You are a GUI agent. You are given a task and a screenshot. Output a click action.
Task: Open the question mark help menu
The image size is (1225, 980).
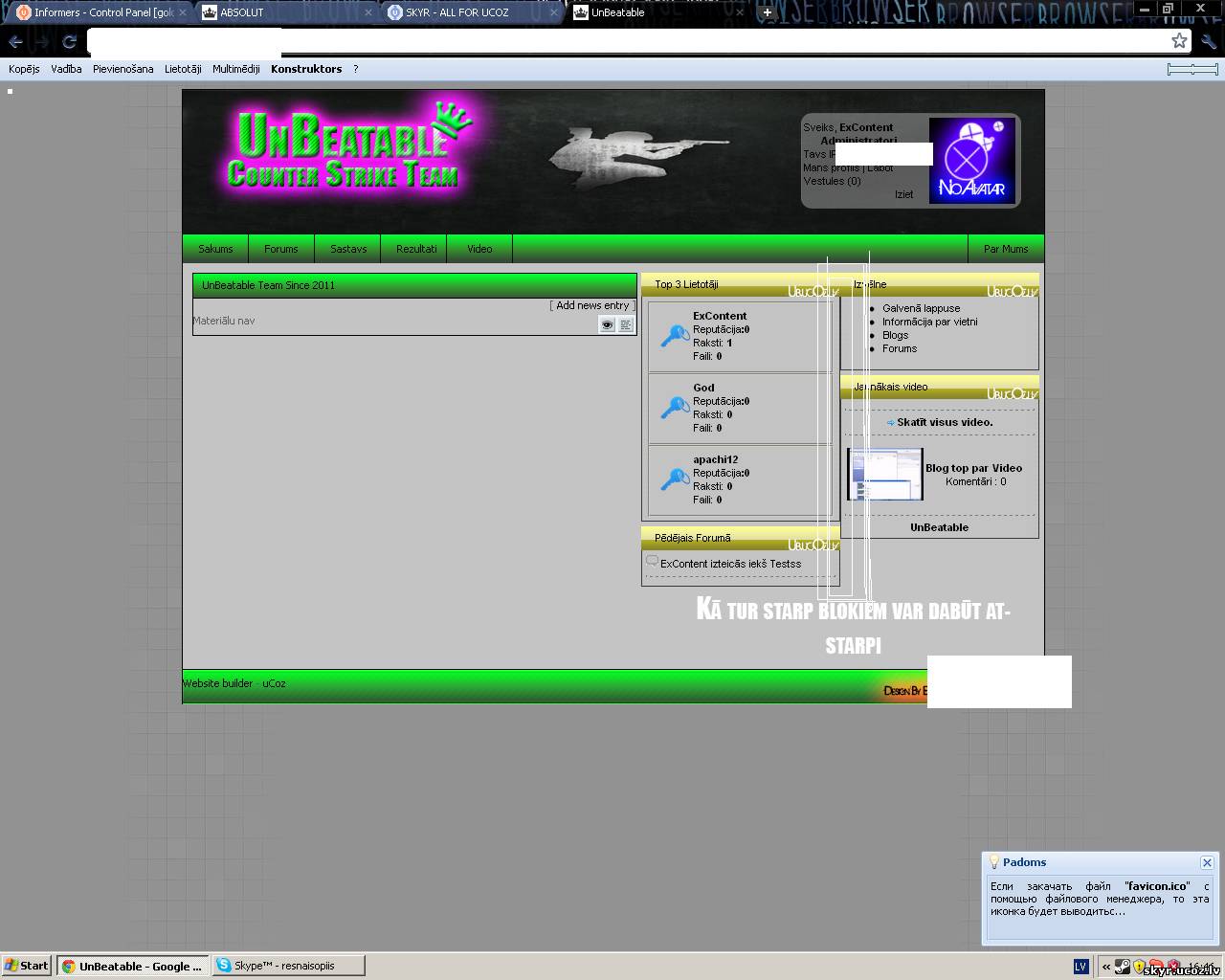pos(356,69)
